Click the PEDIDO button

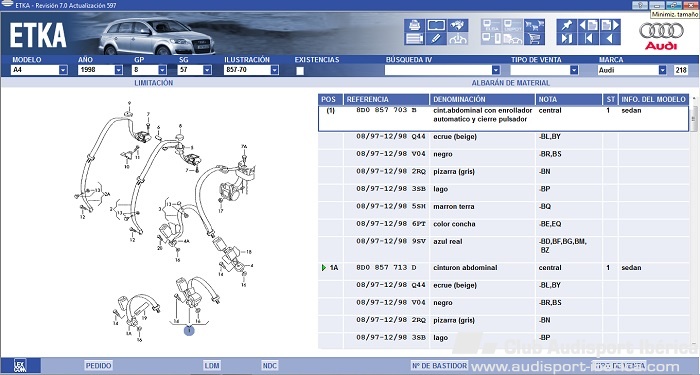(98, 366)
